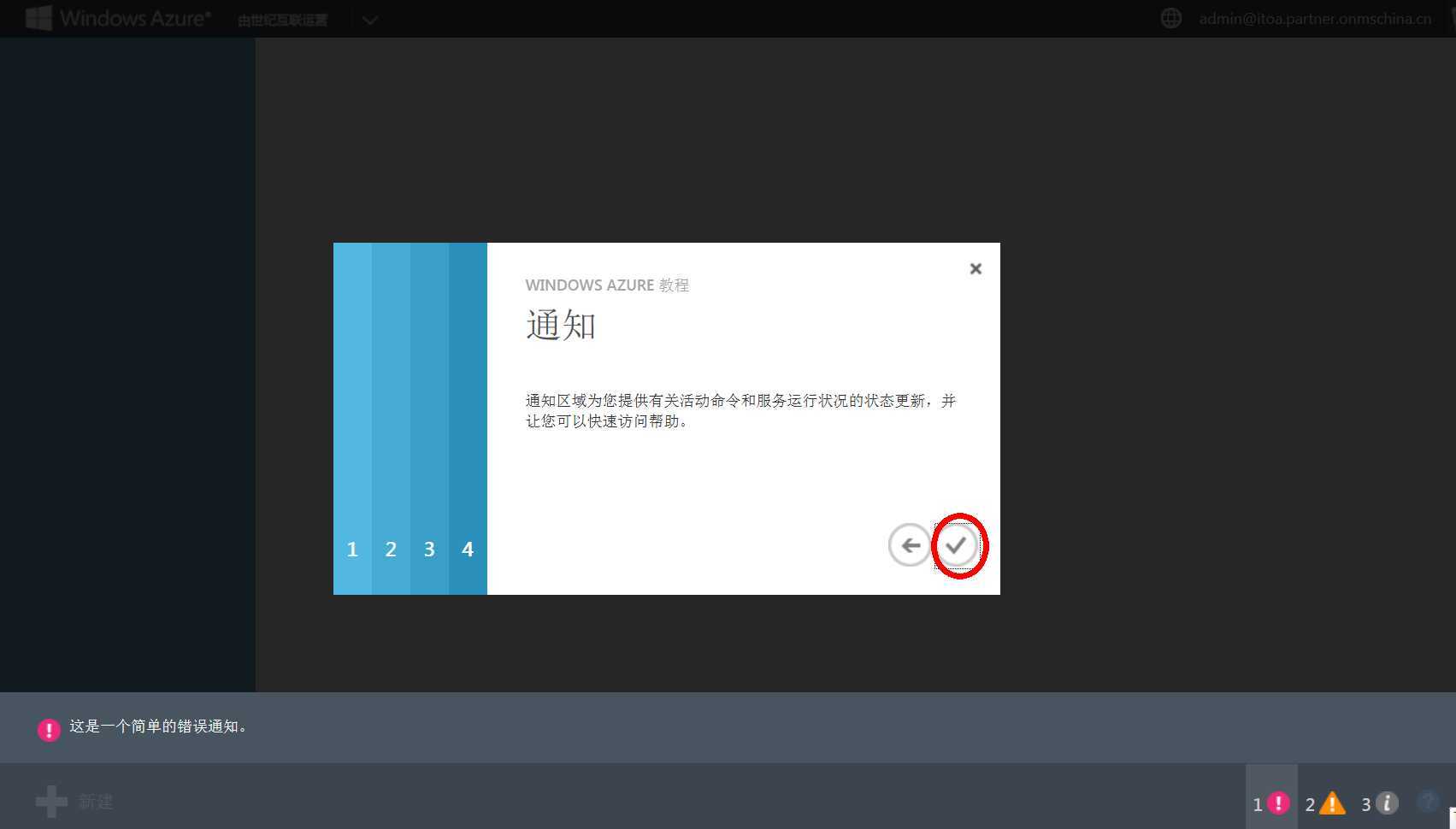Jump to tutorial step 3 panel
The height and width of the screenshot is (829, 1456).
coord(429,419)
